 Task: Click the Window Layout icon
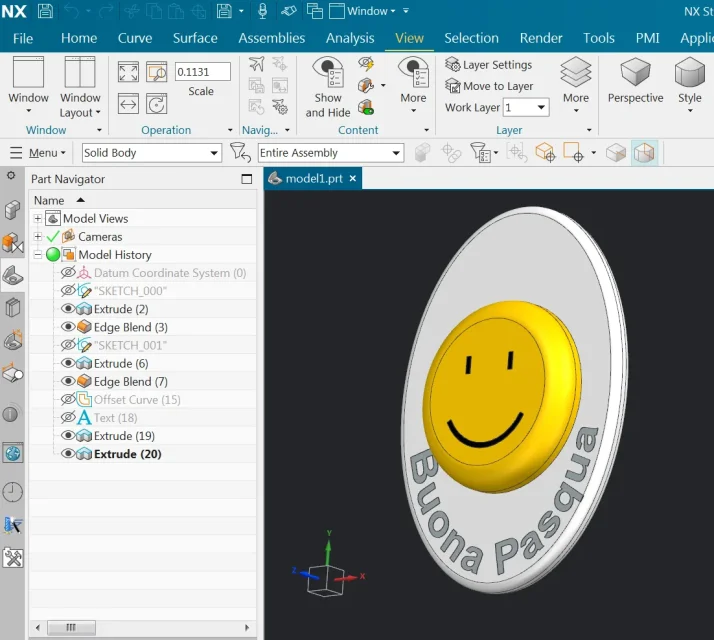tap(80, 72)
